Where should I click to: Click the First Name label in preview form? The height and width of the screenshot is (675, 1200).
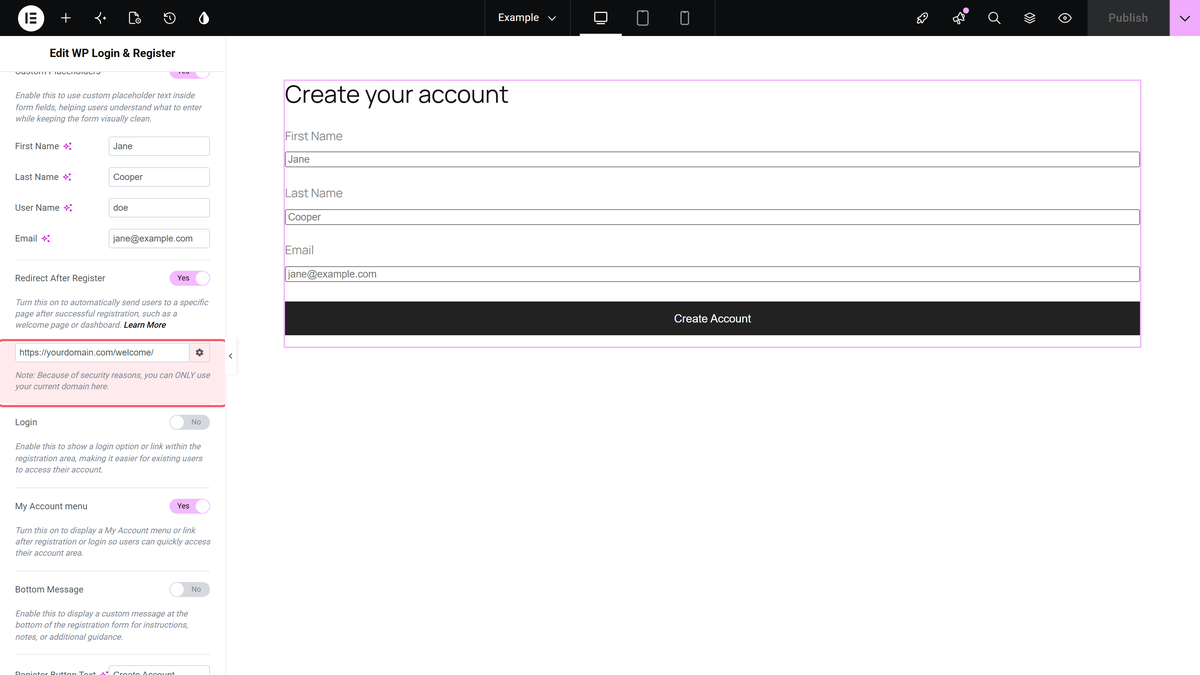(314, 136)
